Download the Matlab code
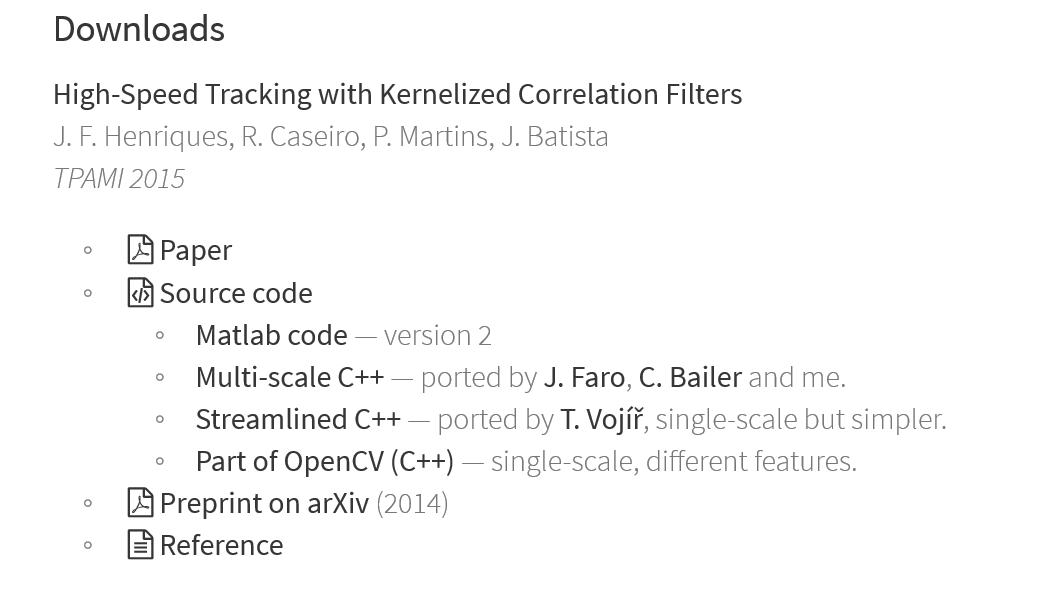This screenshot has width=1045, height=589. coord(272,335)
